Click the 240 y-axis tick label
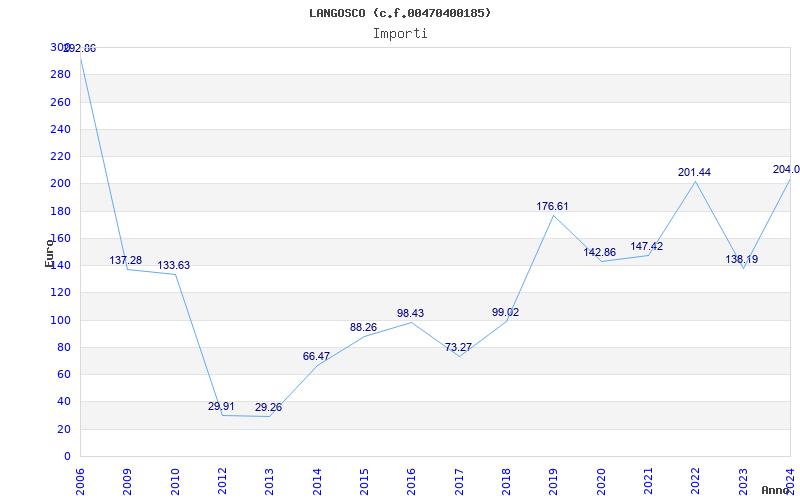The height and width of the screenshot is (500, 800). [61, 130]
